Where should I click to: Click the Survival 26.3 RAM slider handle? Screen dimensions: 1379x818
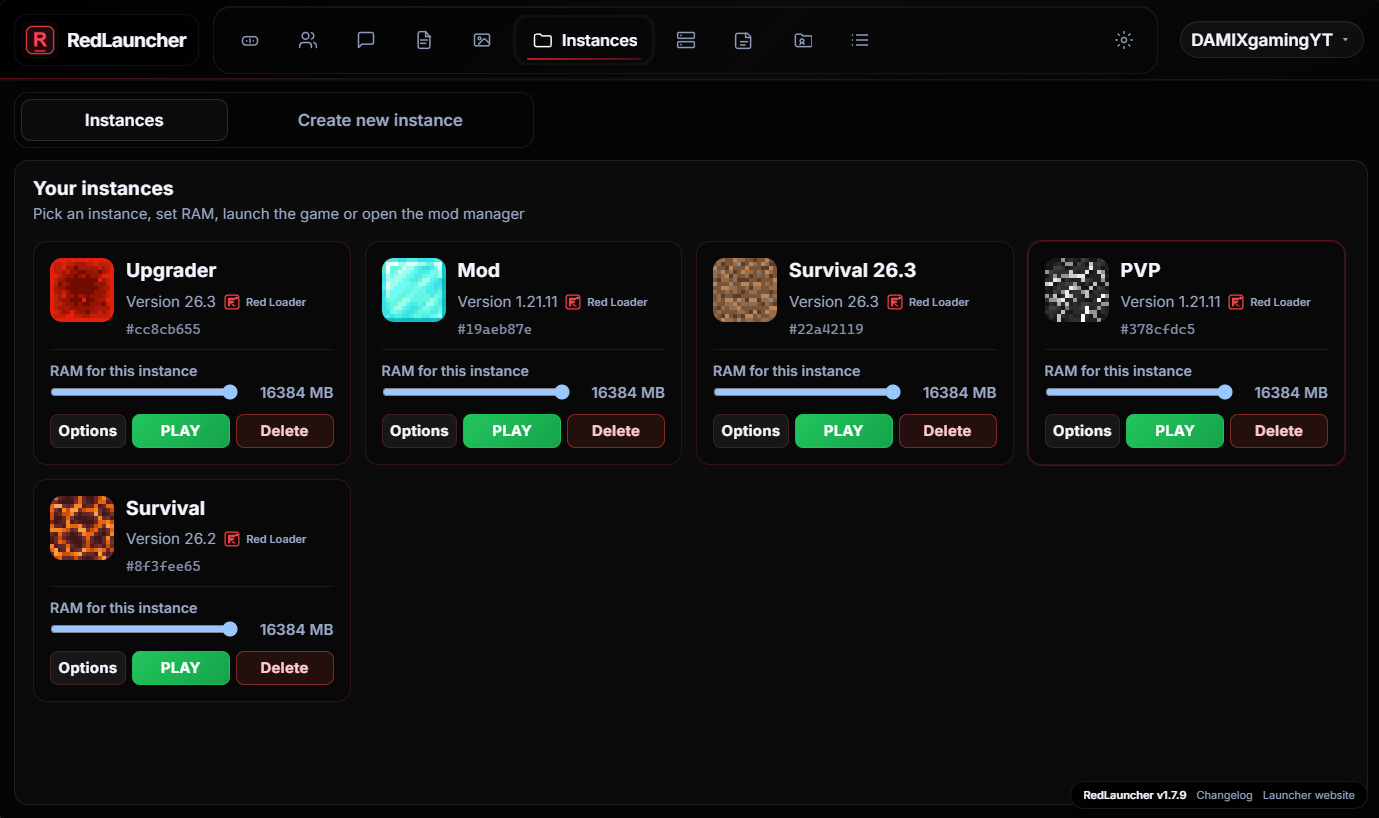pyautogui.click(x=893, y=392)
